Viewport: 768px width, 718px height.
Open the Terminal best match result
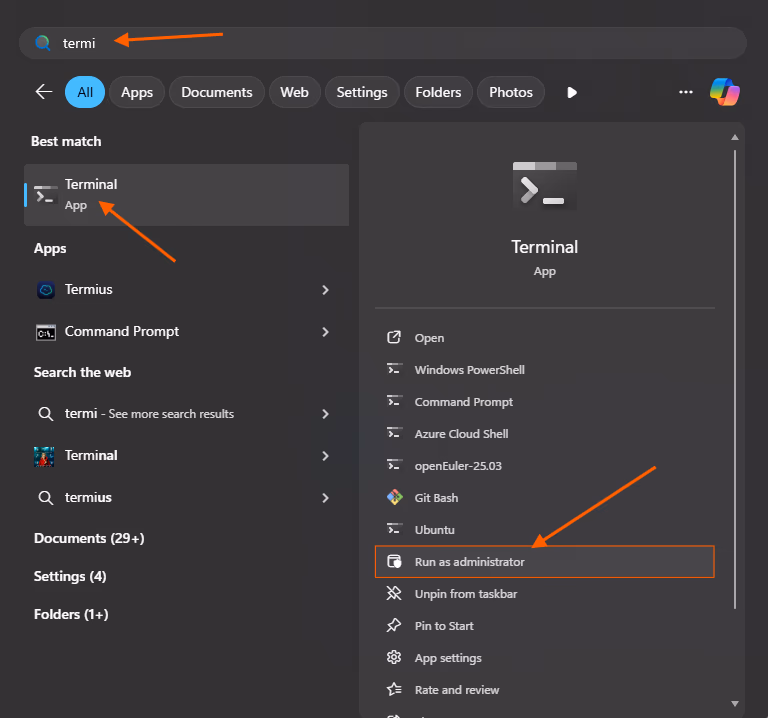(187, 195)
